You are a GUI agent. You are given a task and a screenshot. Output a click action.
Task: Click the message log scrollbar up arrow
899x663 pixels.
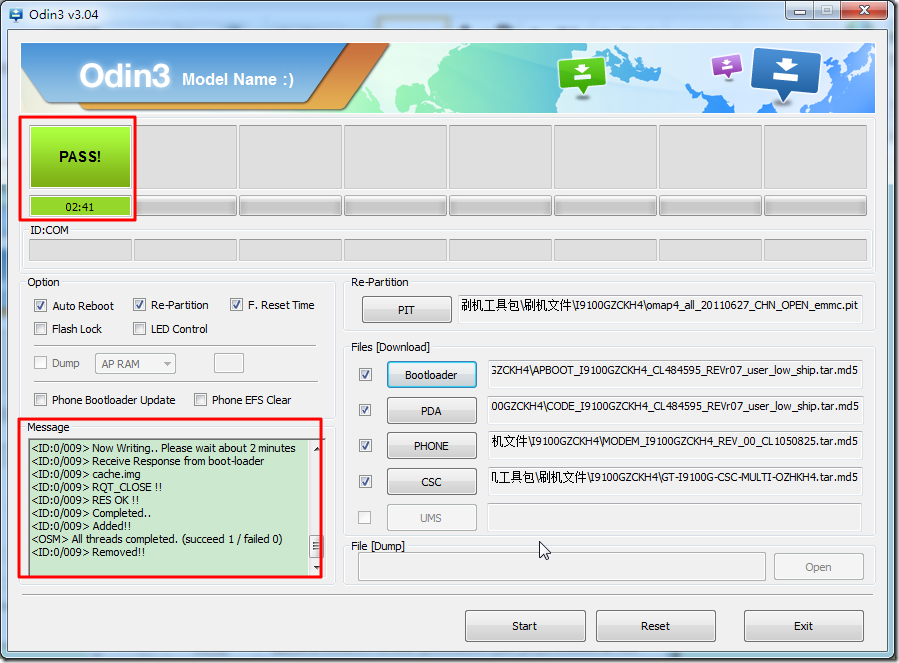pyautogui.click(x=316, y=448)
